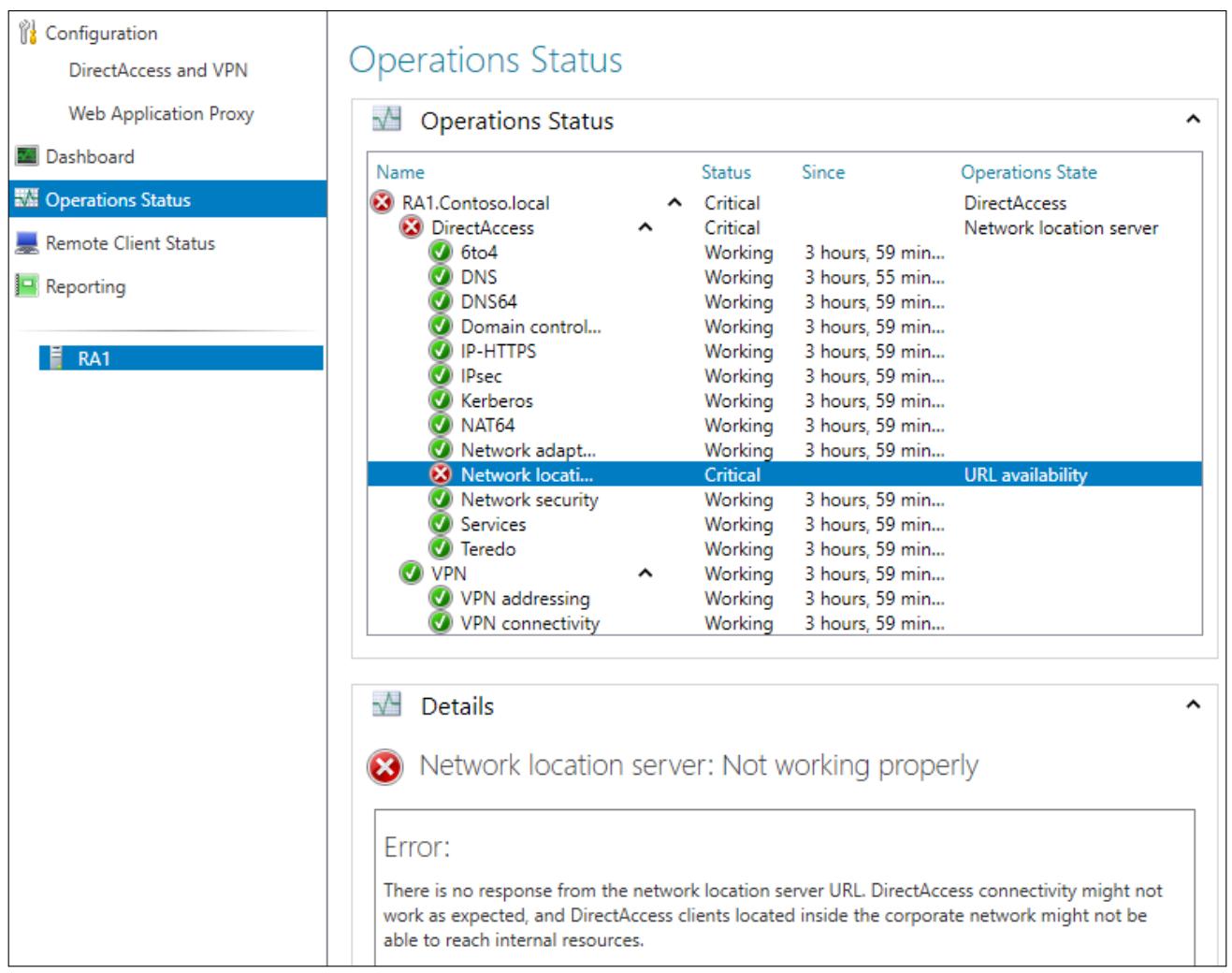Click the DNS row's 3 hours, 55 min since value
The image size is (1232, 973).
[x=874, y=277]
